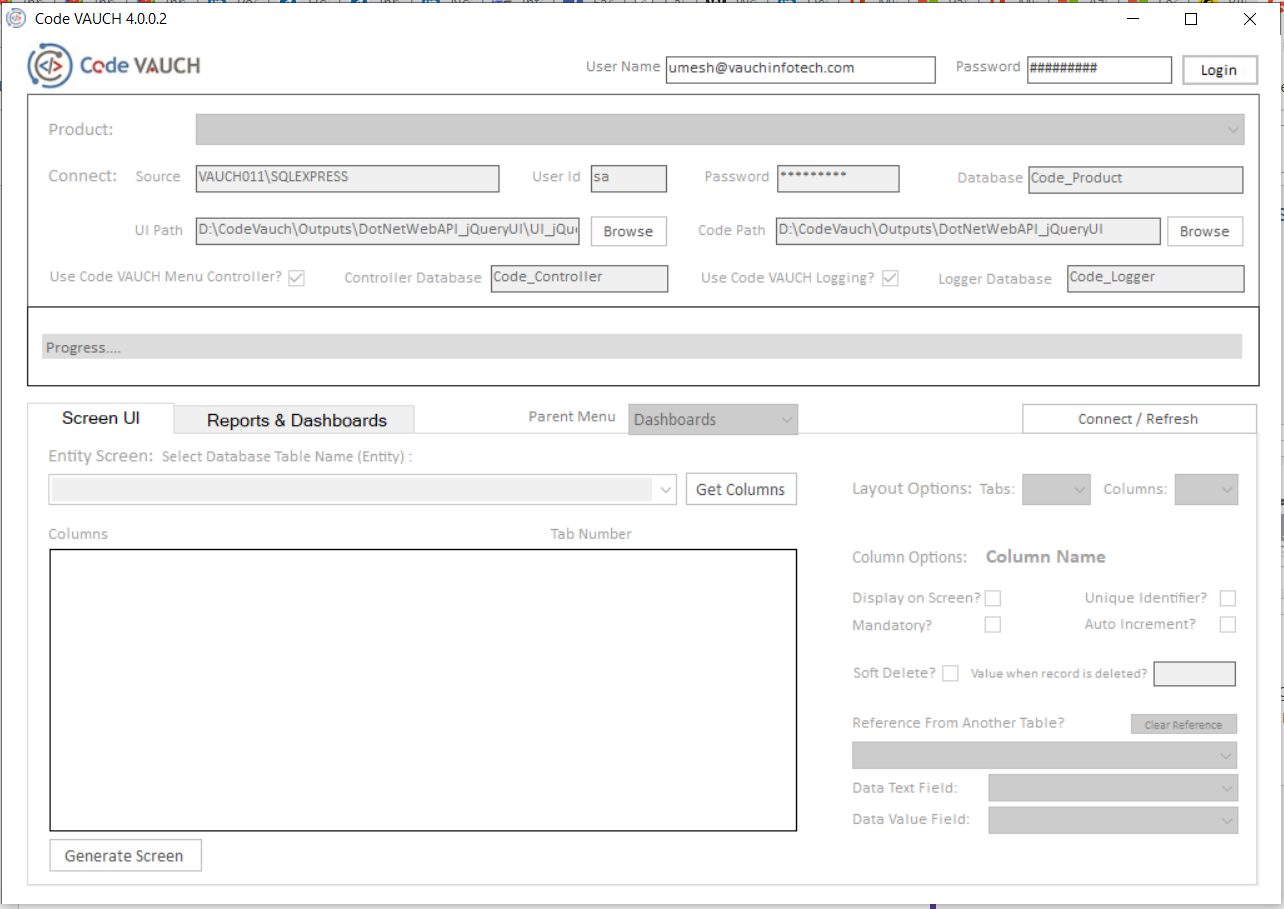Check the Soft Delete option
This screenshot has height=909, width=1284.
pos(951,673)
